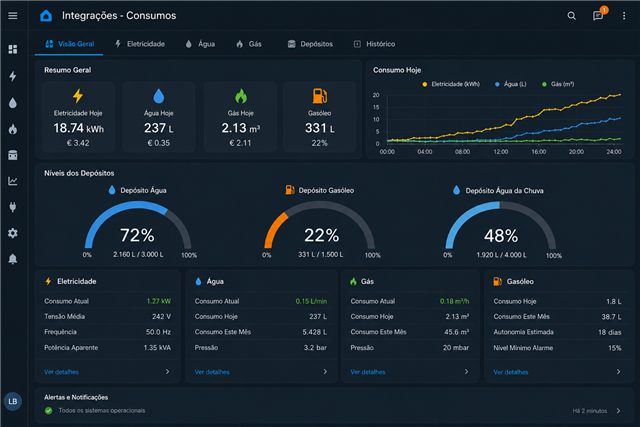The width and height of the screenshot is (640, 427).
Task: Click the Home Assistant house logo
Action: (x=46, y=16)
